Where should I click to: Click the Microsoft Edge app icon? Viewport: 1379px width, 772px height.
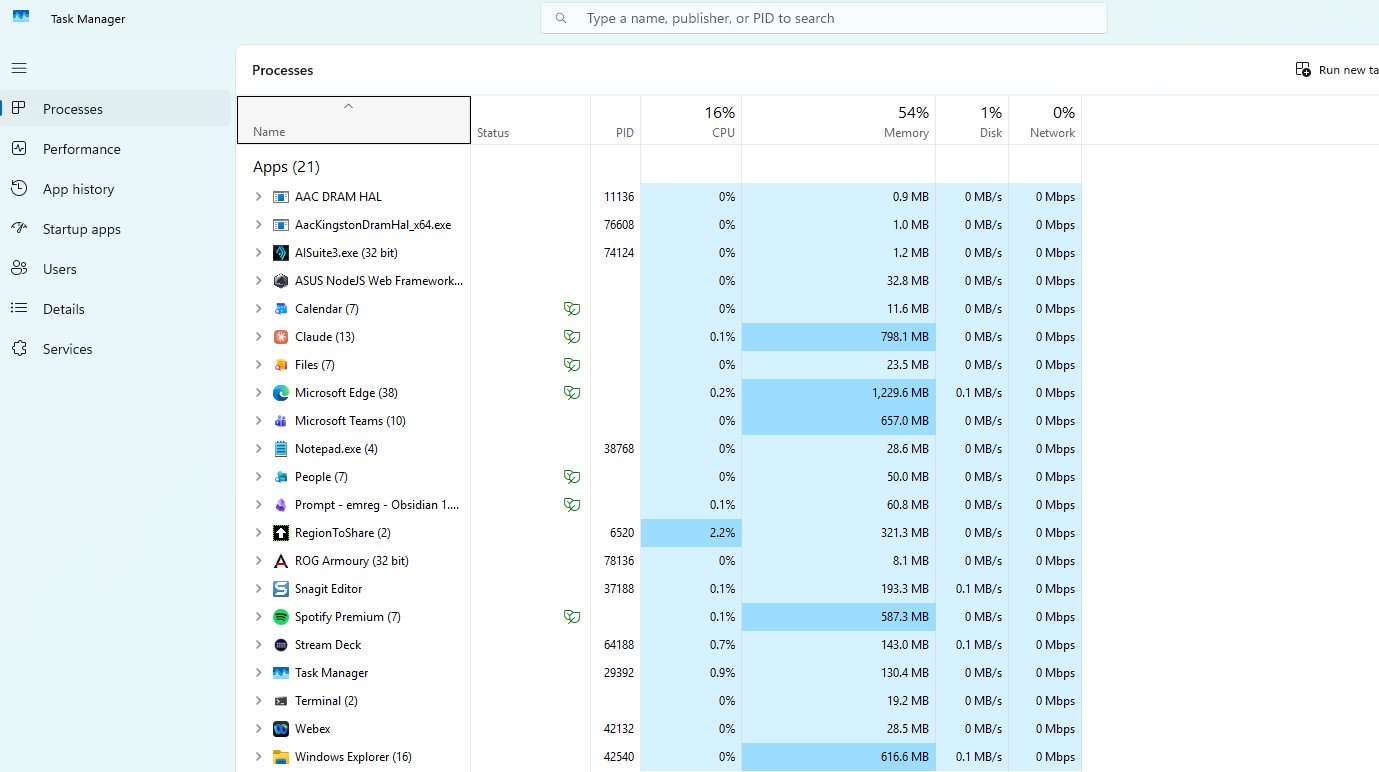281,393
